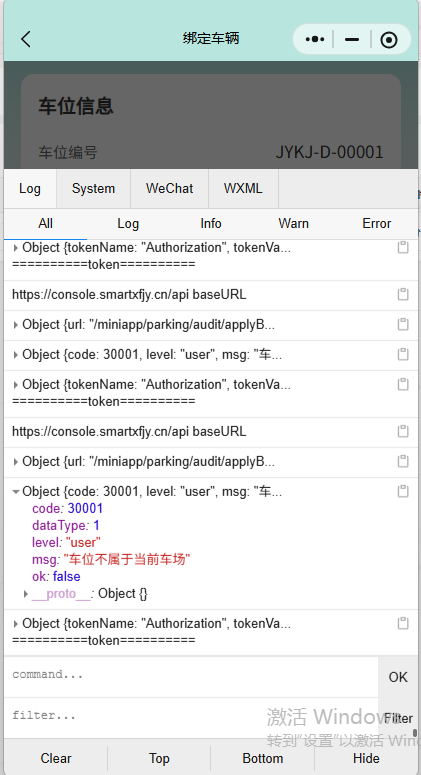Copy the first baseURL log line
This screenshot has width=421, height=775.
coord(403,294)
